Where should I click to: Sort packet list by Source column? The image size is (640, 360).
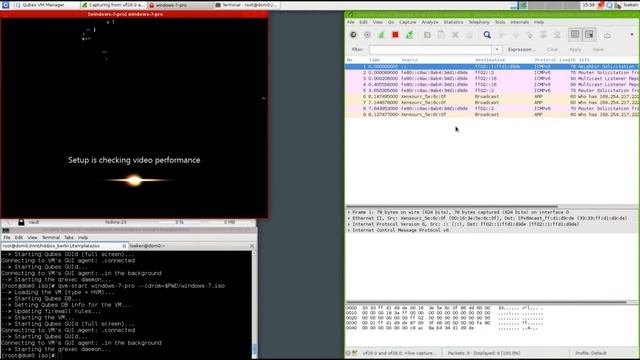pyautogui.click(x=409, y=60)
